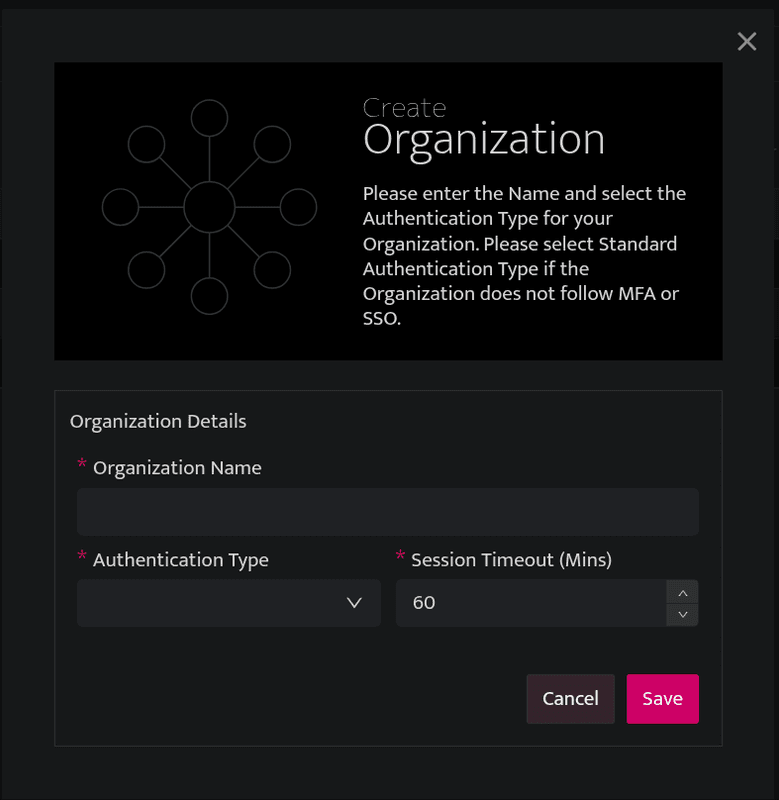The image size is (779, 800).
Task: Click the rightmost circle of the network graphic
Action: [x=298, y=207]
